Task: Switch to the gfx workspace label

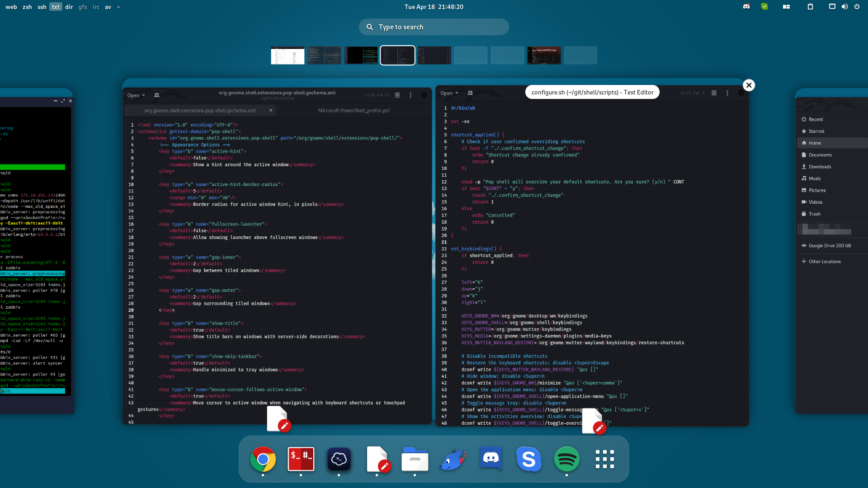Action: coord(82,7)
